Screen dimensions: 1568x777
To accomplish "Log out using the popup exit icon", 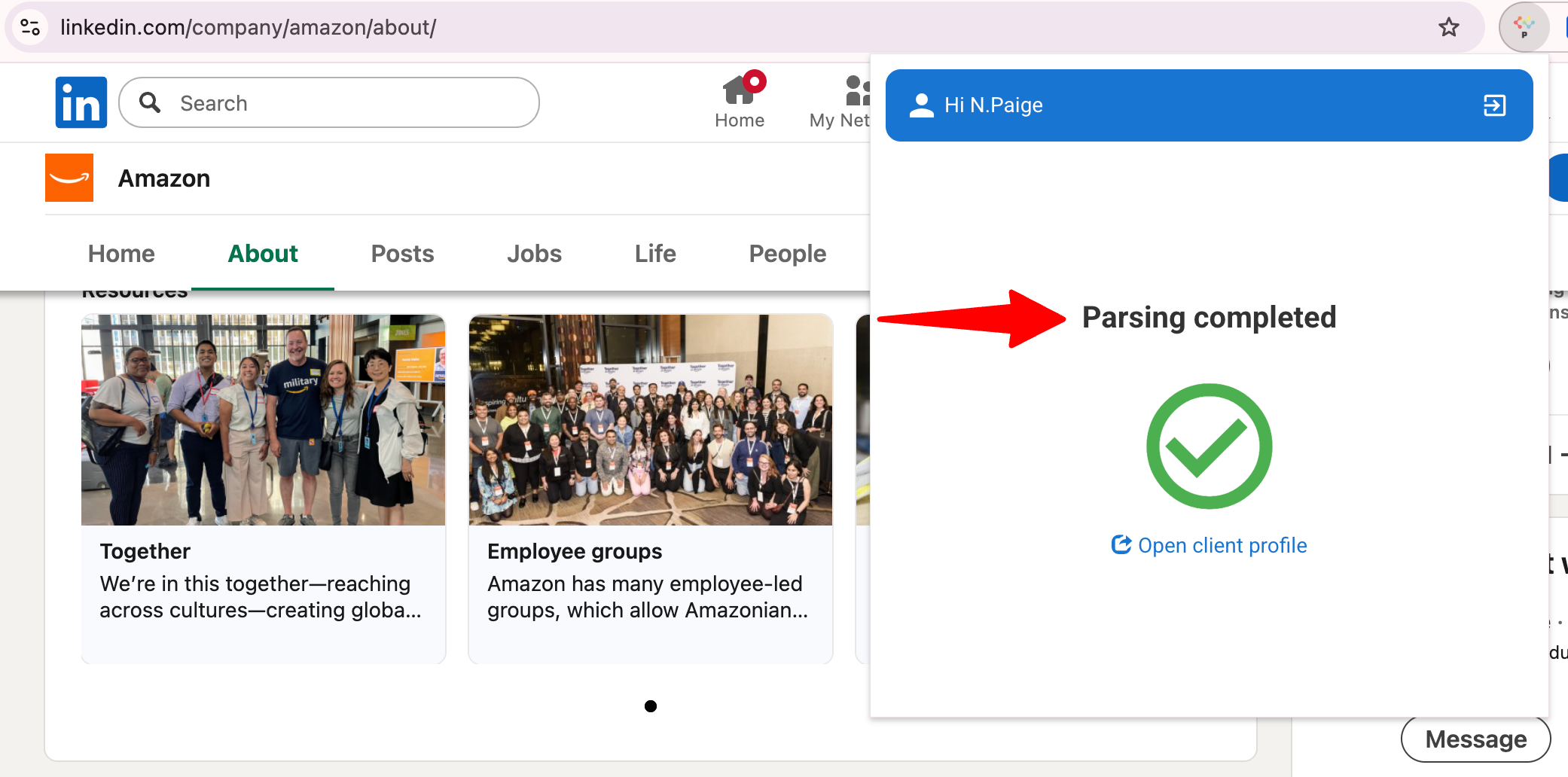I will [x=1494, y=105].
